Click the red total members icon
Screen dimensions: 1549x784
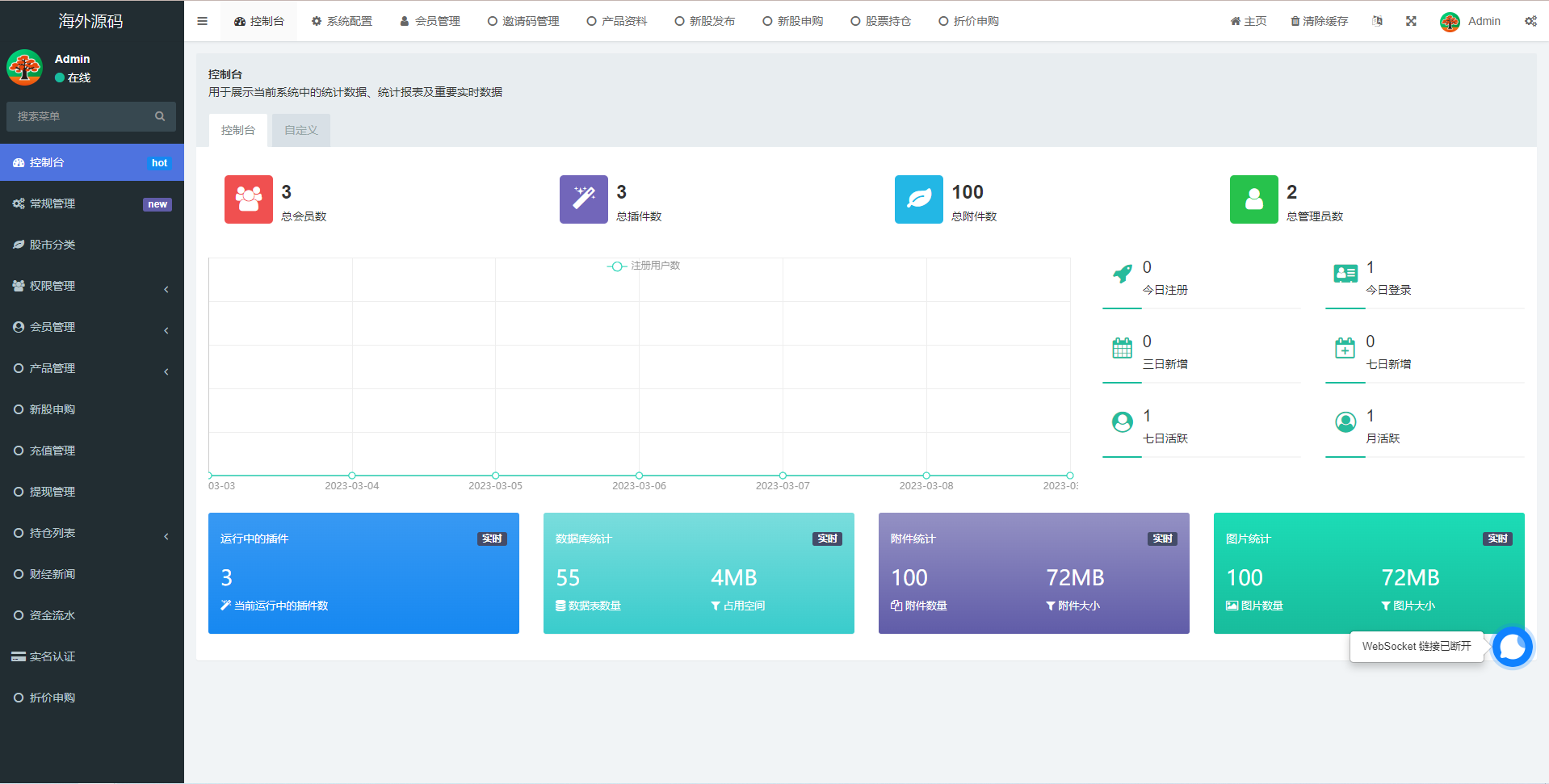tap(248, 199)
